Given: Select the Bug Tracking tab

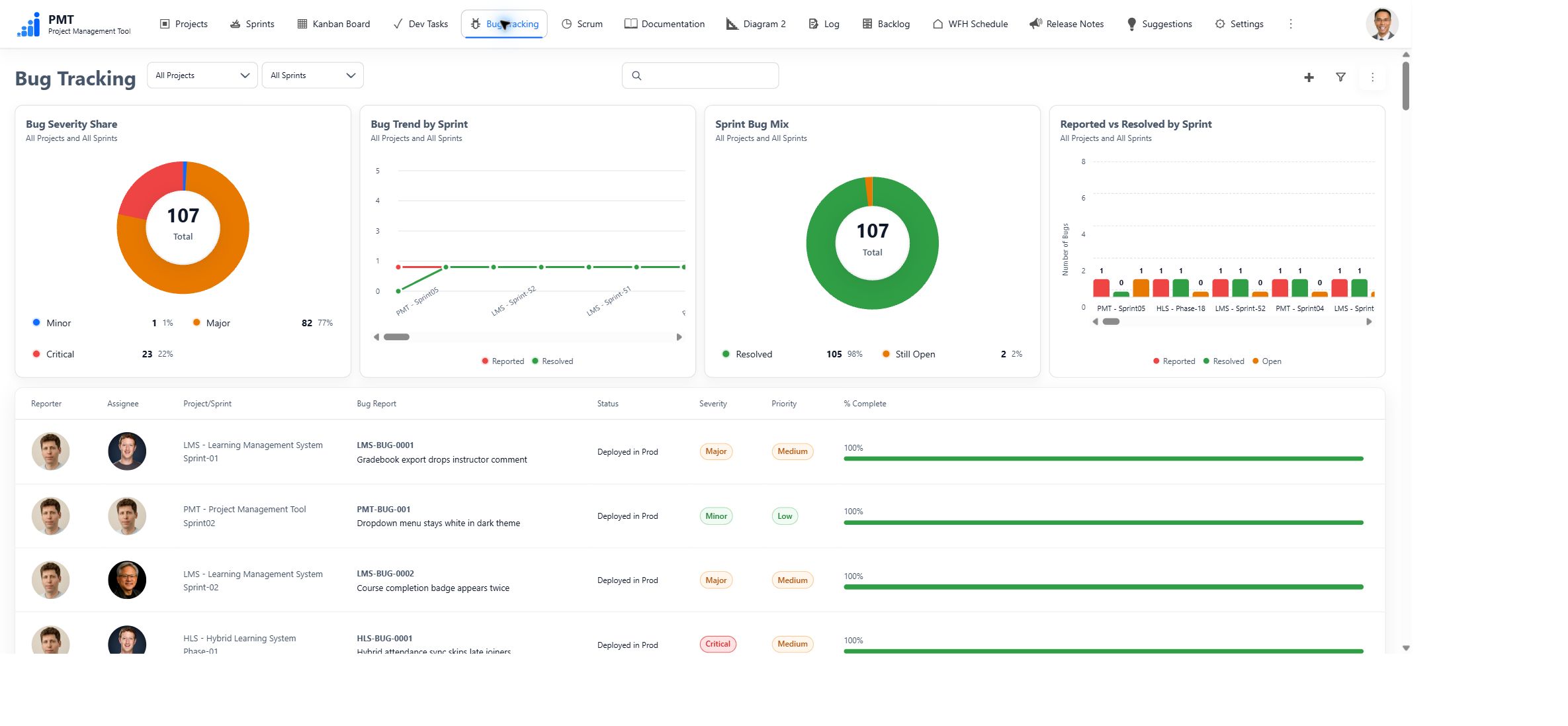Looking at the screenshot, I should (504, 24).
